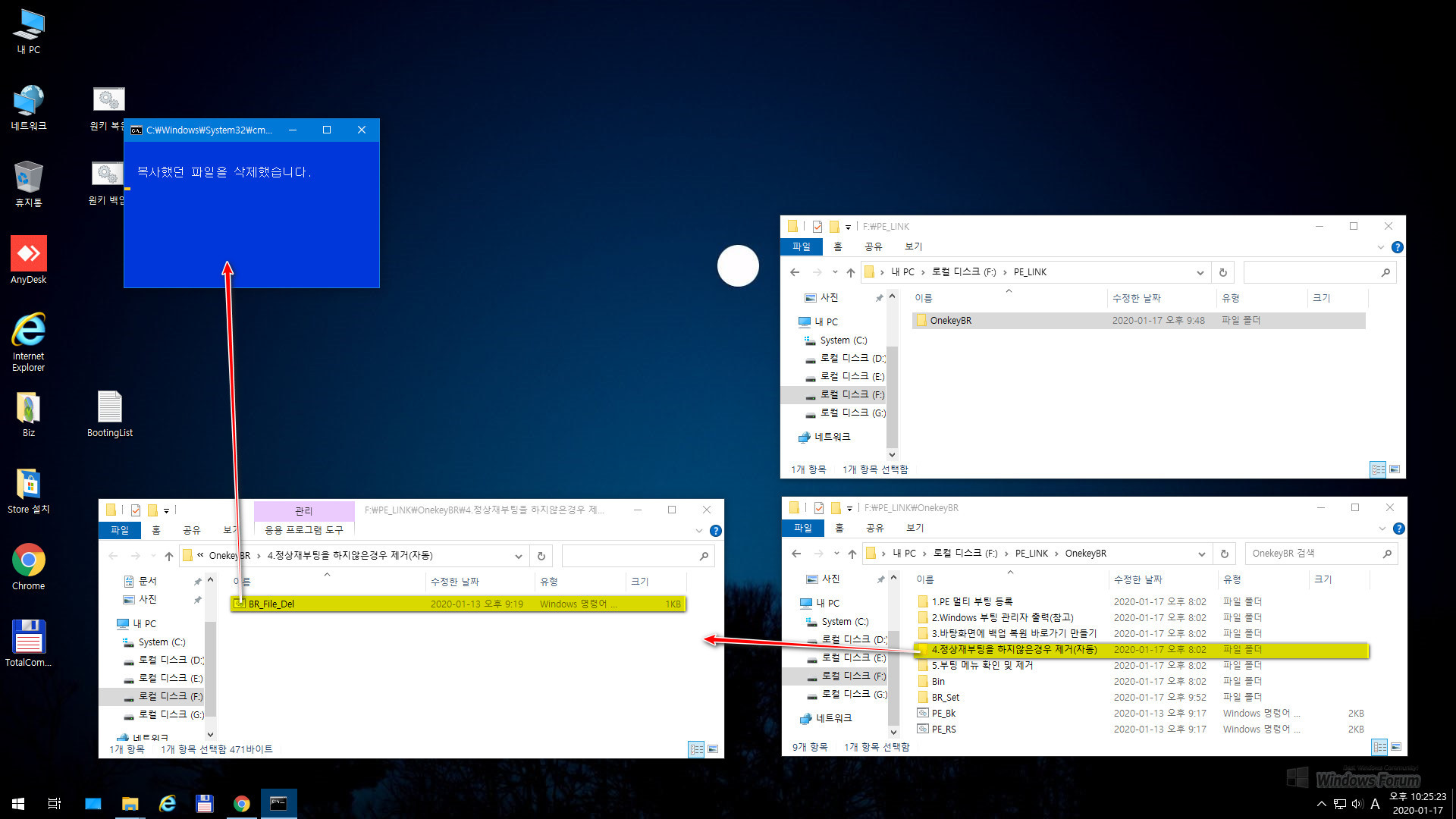This screenshot has width=1456, height=819.
Task: Open Task View on taskbar
Action: [x=55, y=804]
